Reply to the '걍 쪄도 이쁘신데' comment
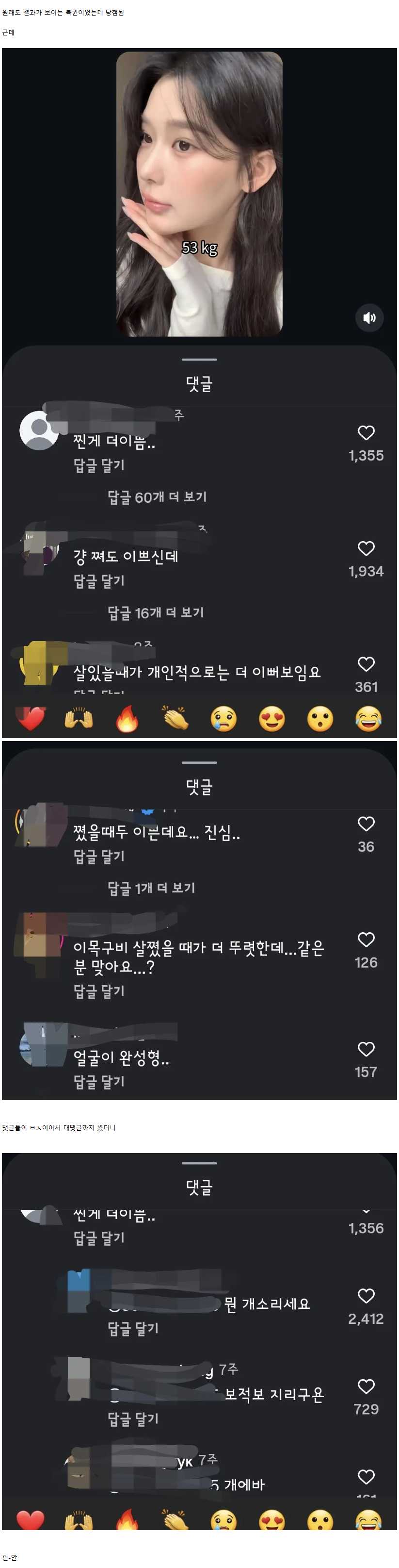Image resolution: width=399 pixels, height=1568 pixels. pyautogui.click(x=98, y=581)
